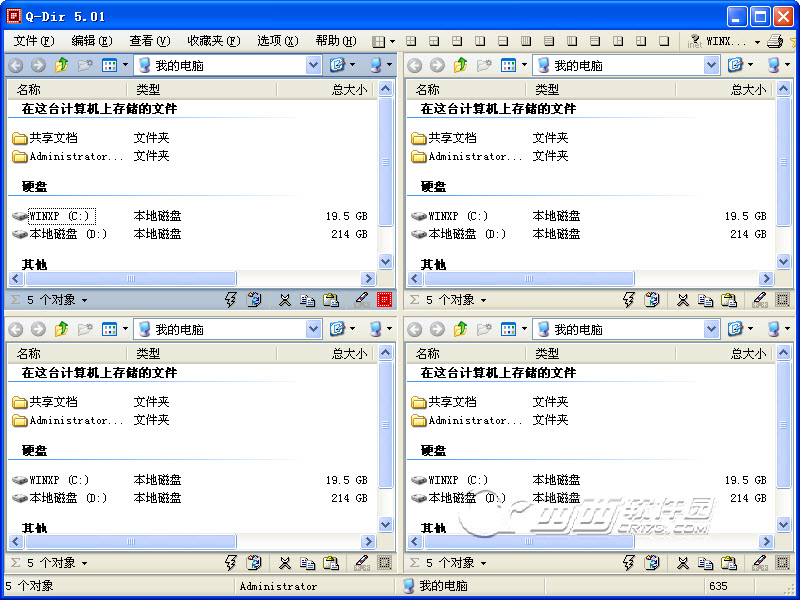
Task: Expand the view mode dropdown in top-right pane
Action: point(524,65)
